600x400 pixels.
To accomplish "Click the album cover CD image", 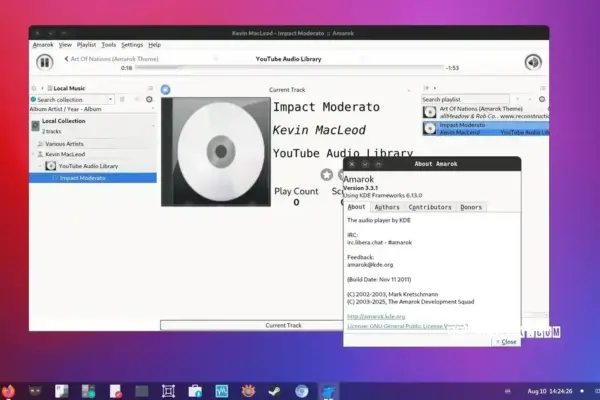I will (x=216, y=152).
